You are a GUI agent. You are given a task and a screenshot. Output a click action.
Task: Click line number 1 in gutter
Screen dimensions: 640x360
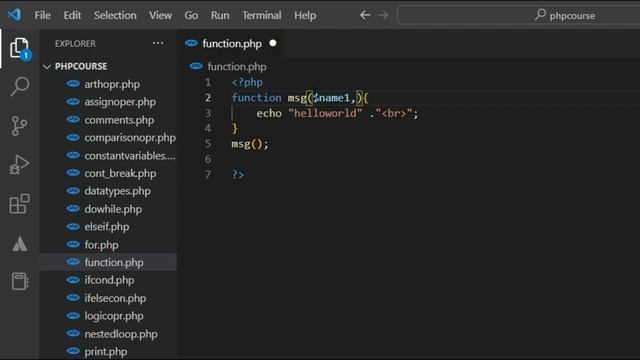[208, 82]
